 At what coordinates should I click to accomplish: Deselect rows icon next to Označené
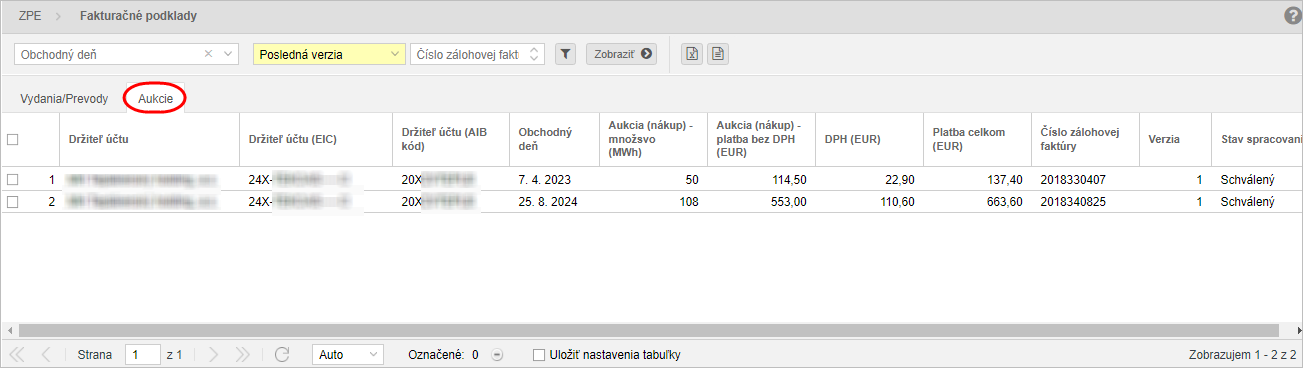497,355
